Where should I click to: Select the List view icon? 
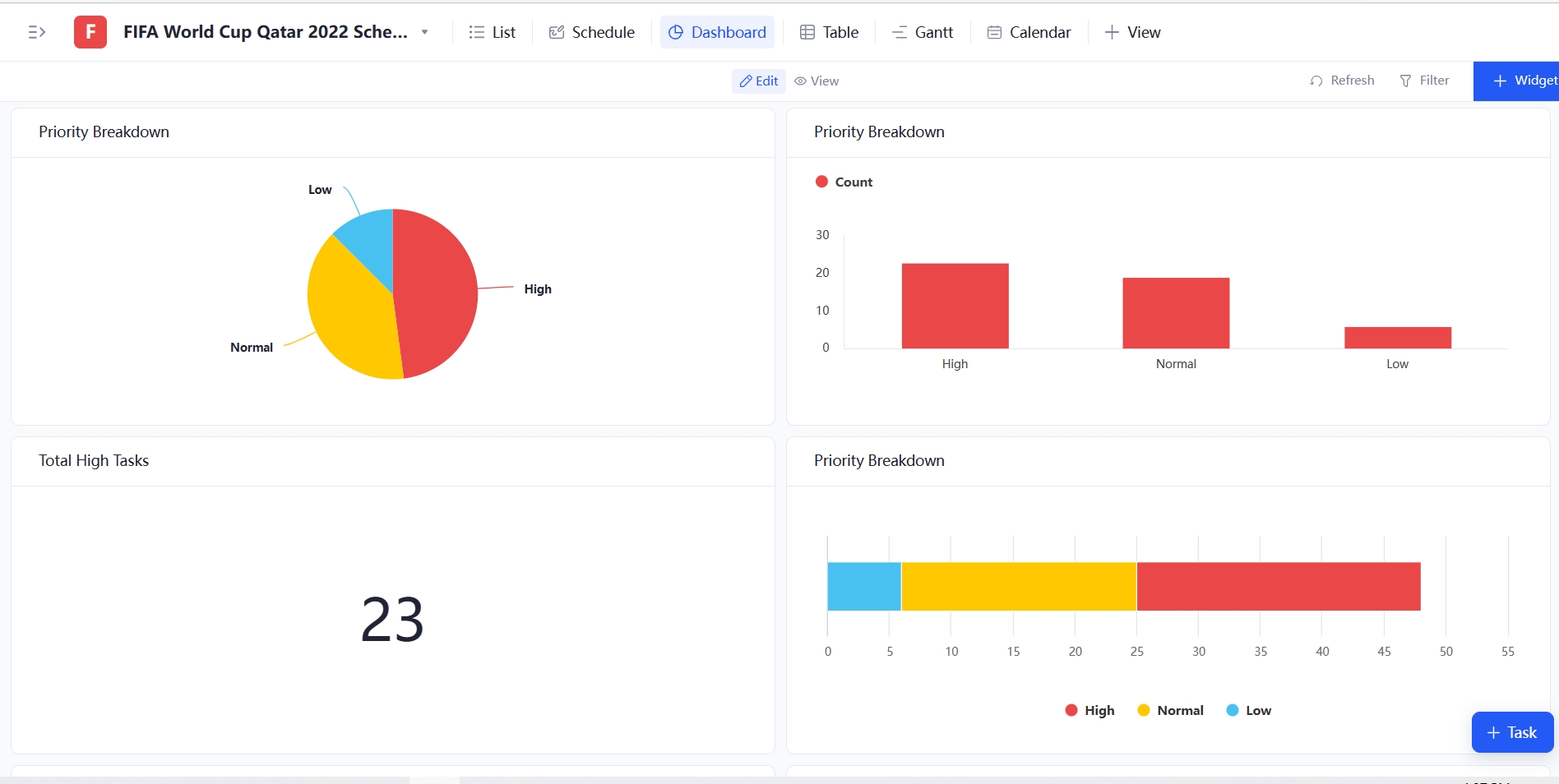(475, 32)
